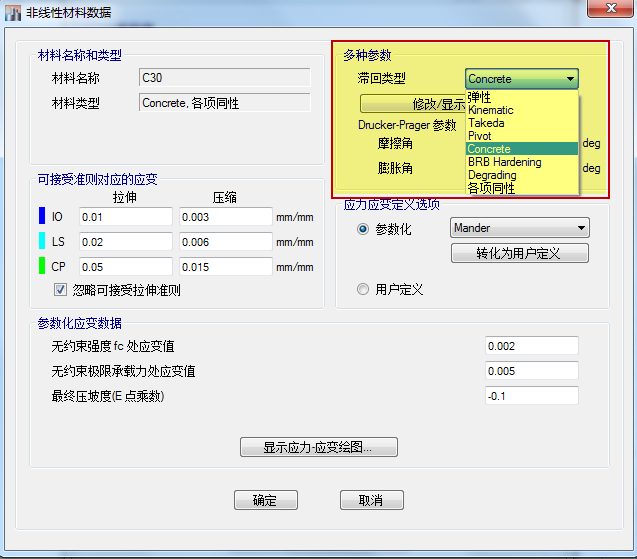Image resolution: width=637 pixels, height=559 pixels.
Task: Toggle 忽略可接受拉伸准则 checkbox
Action: point(60,290)
